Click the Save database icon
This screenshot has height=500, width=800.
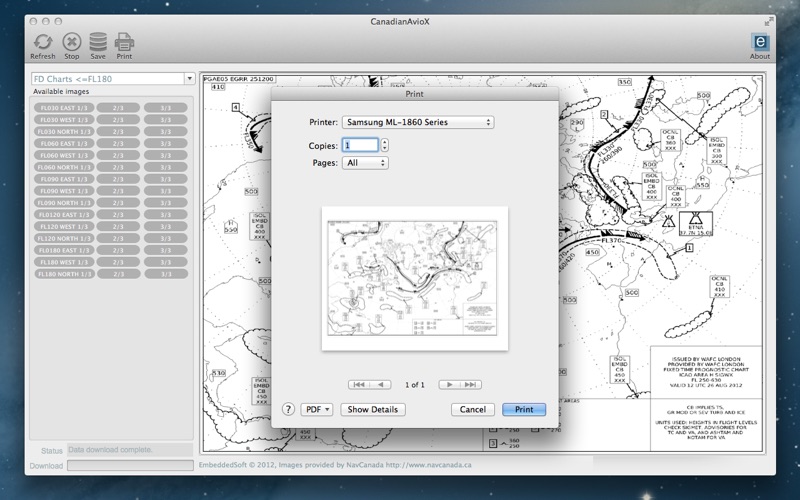click(98, 42)
